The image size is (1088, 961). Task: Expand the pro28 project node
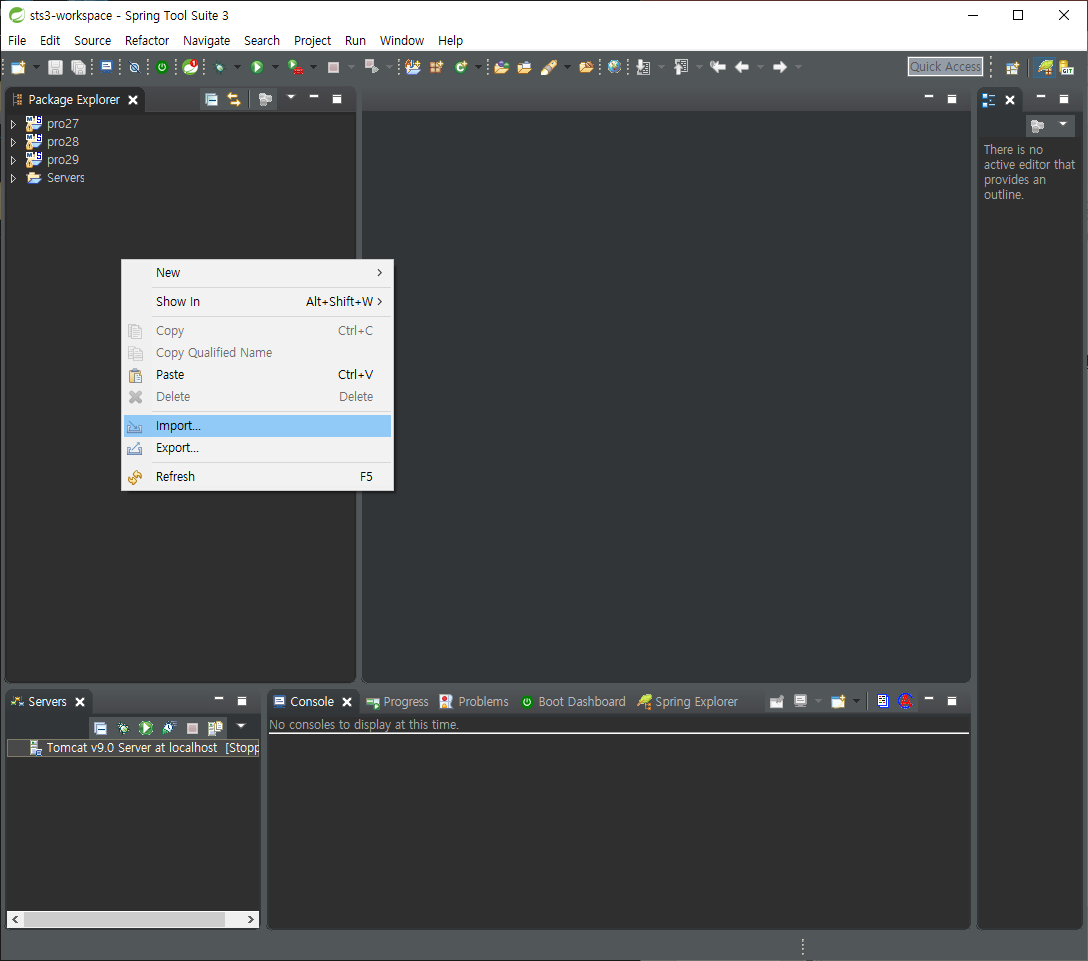pos(13,142)
